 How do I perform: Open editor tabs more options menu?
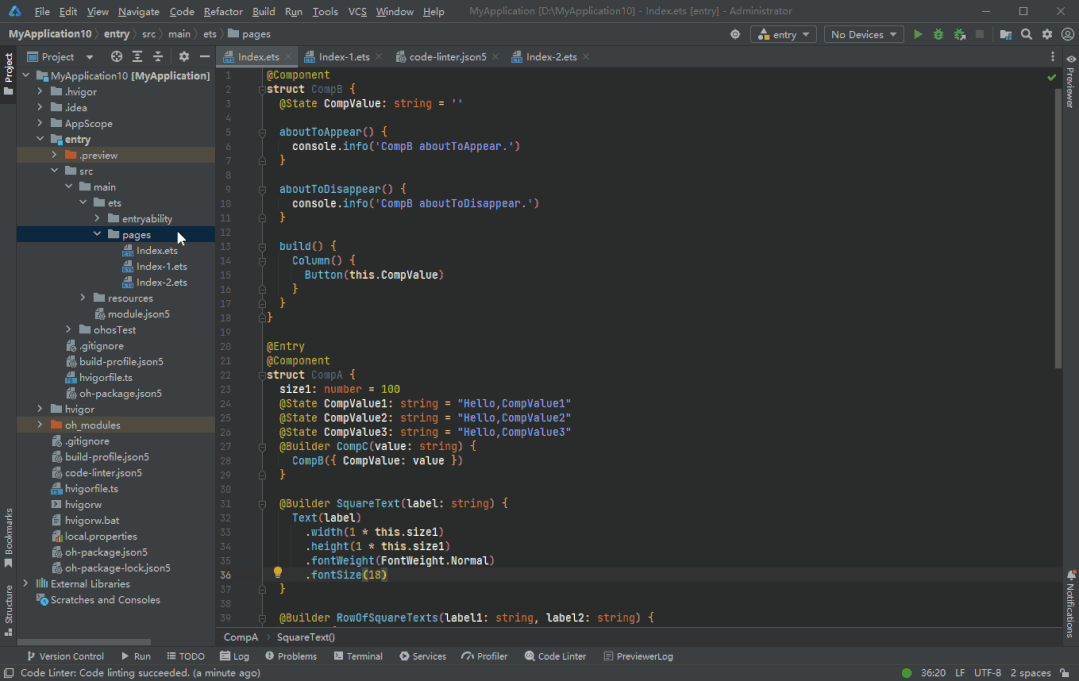tap(1052, 56)
